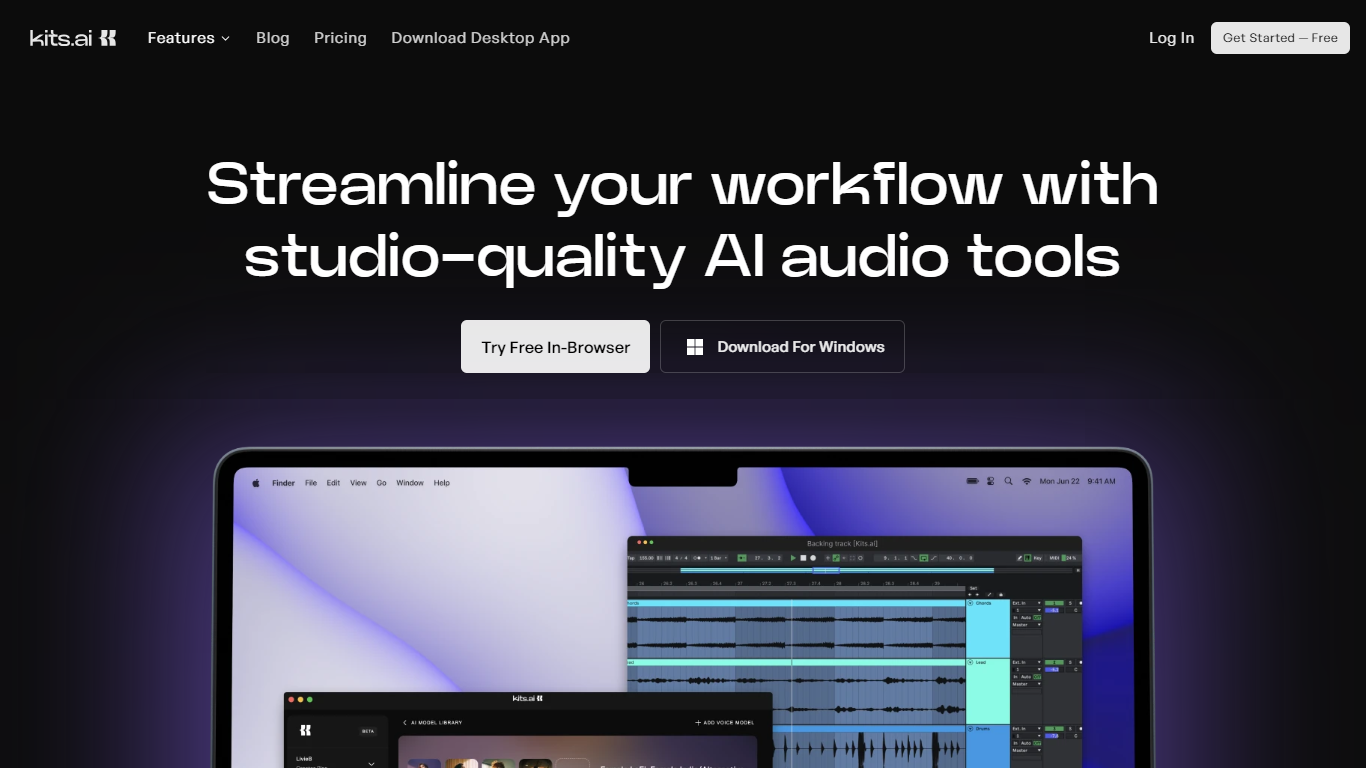Open Ext. In dropdown on Lead track
This screenshot has width=1366, height=768.
coord(1026,662)
